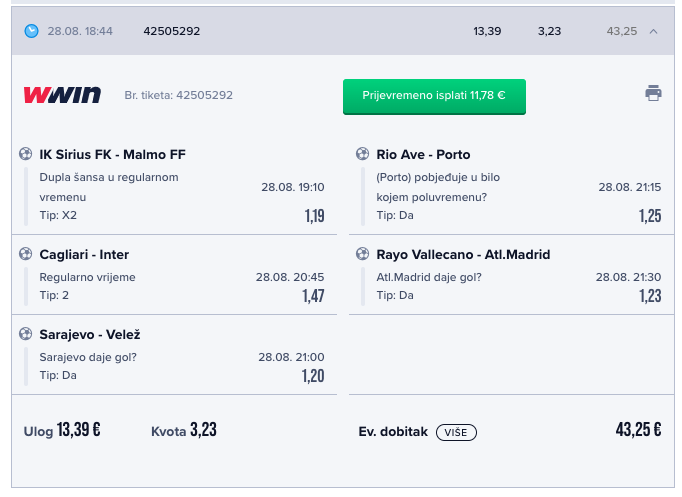682x497 pixels.
Task: Click soccer ball icon beside Rio Ave - Porto
Action: (x=362, y=154)
